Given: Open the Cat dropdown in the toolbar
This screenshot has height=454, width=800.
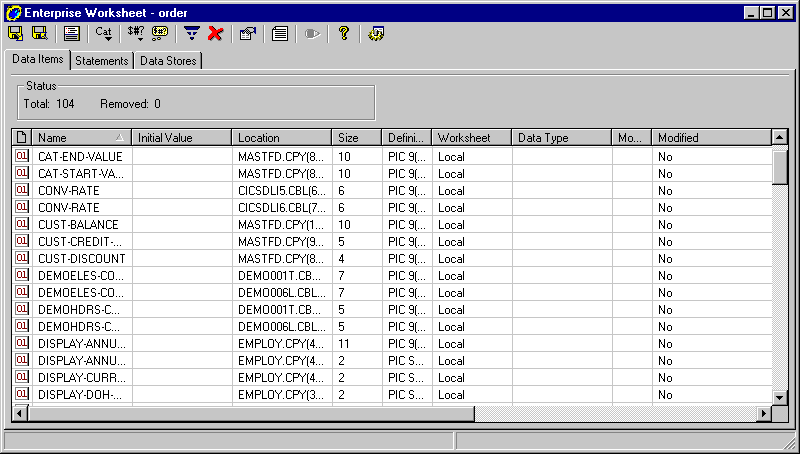Looking at the screenshot, I should [104, 34].
